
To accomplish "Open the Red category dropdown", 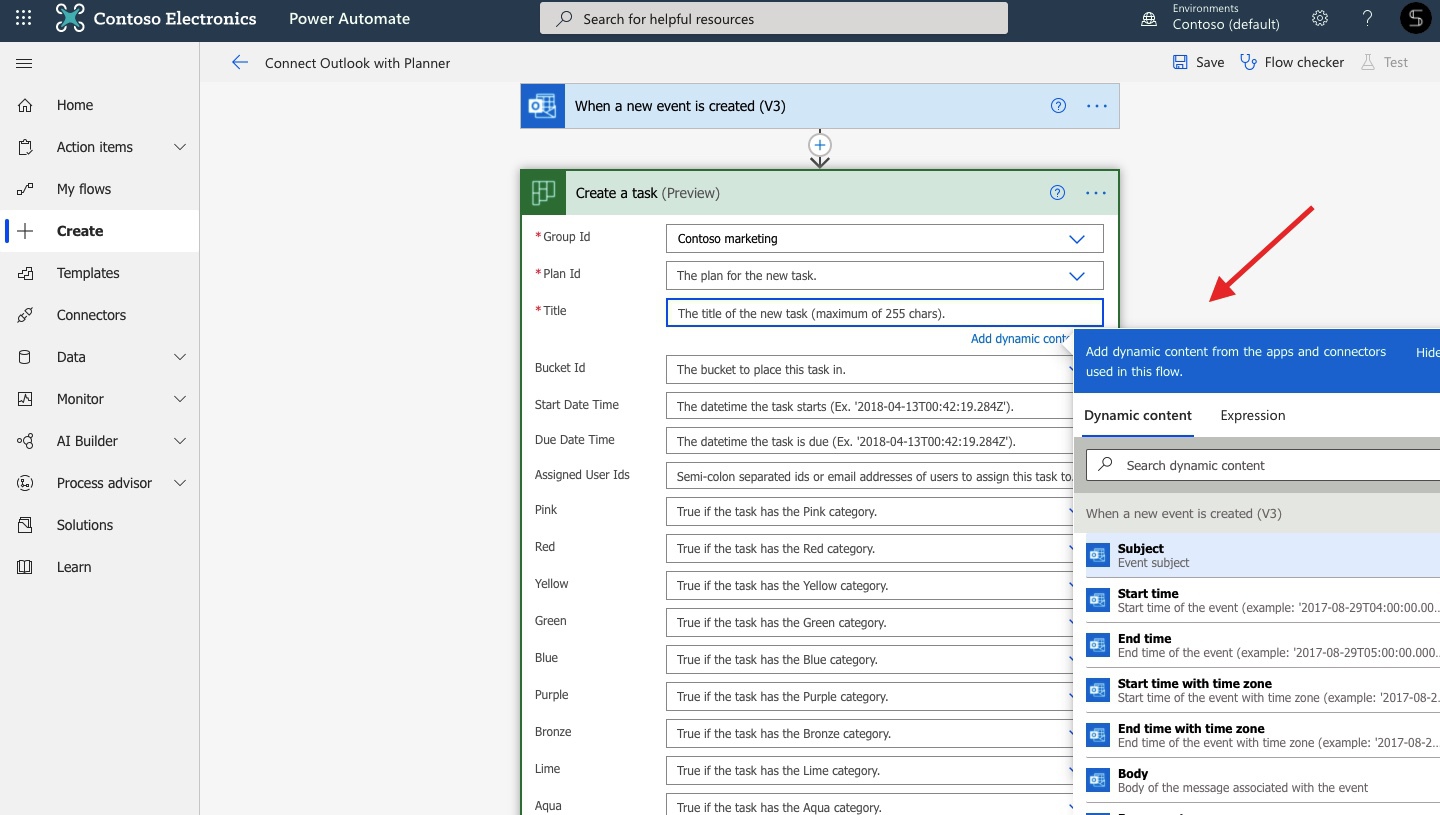I will (869, 549).
